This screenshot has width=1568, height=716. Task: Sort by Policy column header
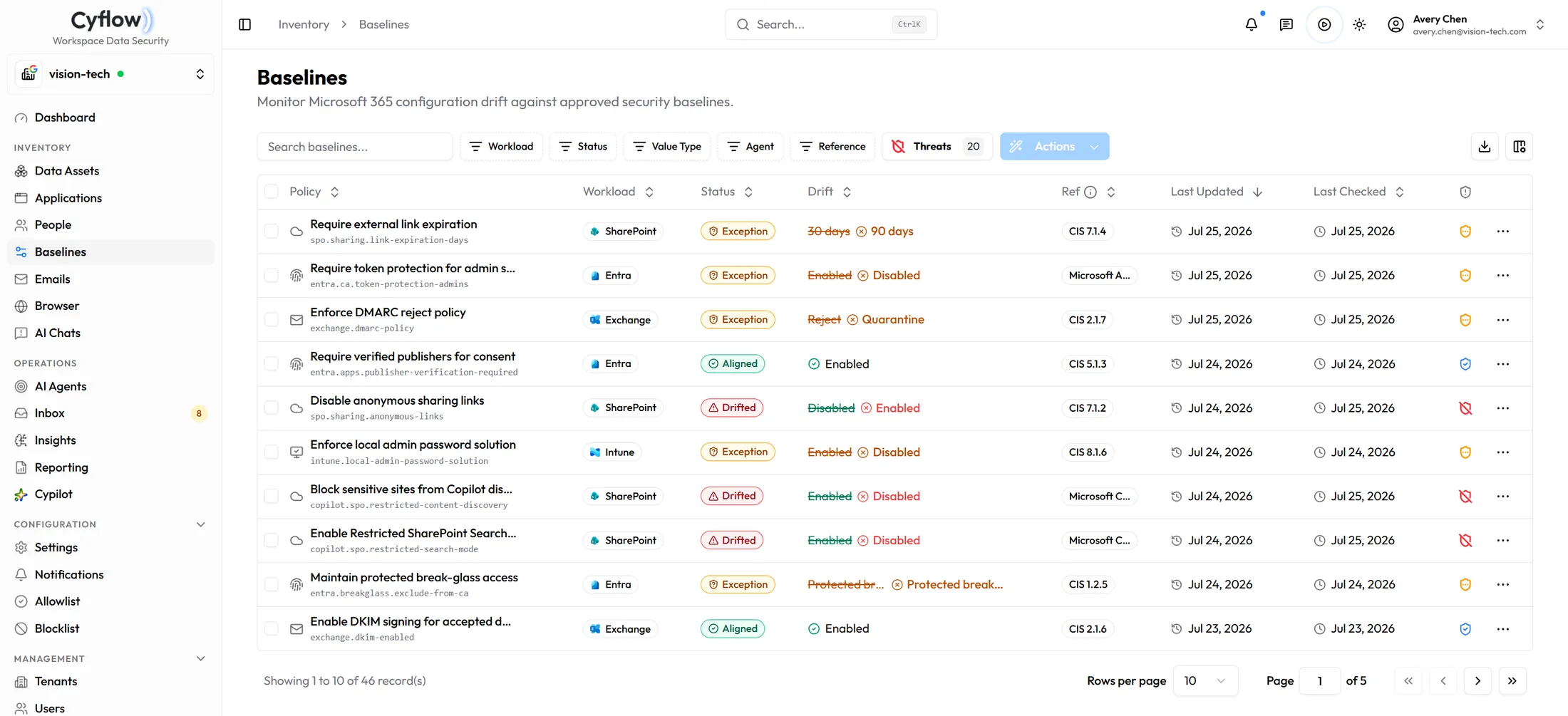click(314, 192)
